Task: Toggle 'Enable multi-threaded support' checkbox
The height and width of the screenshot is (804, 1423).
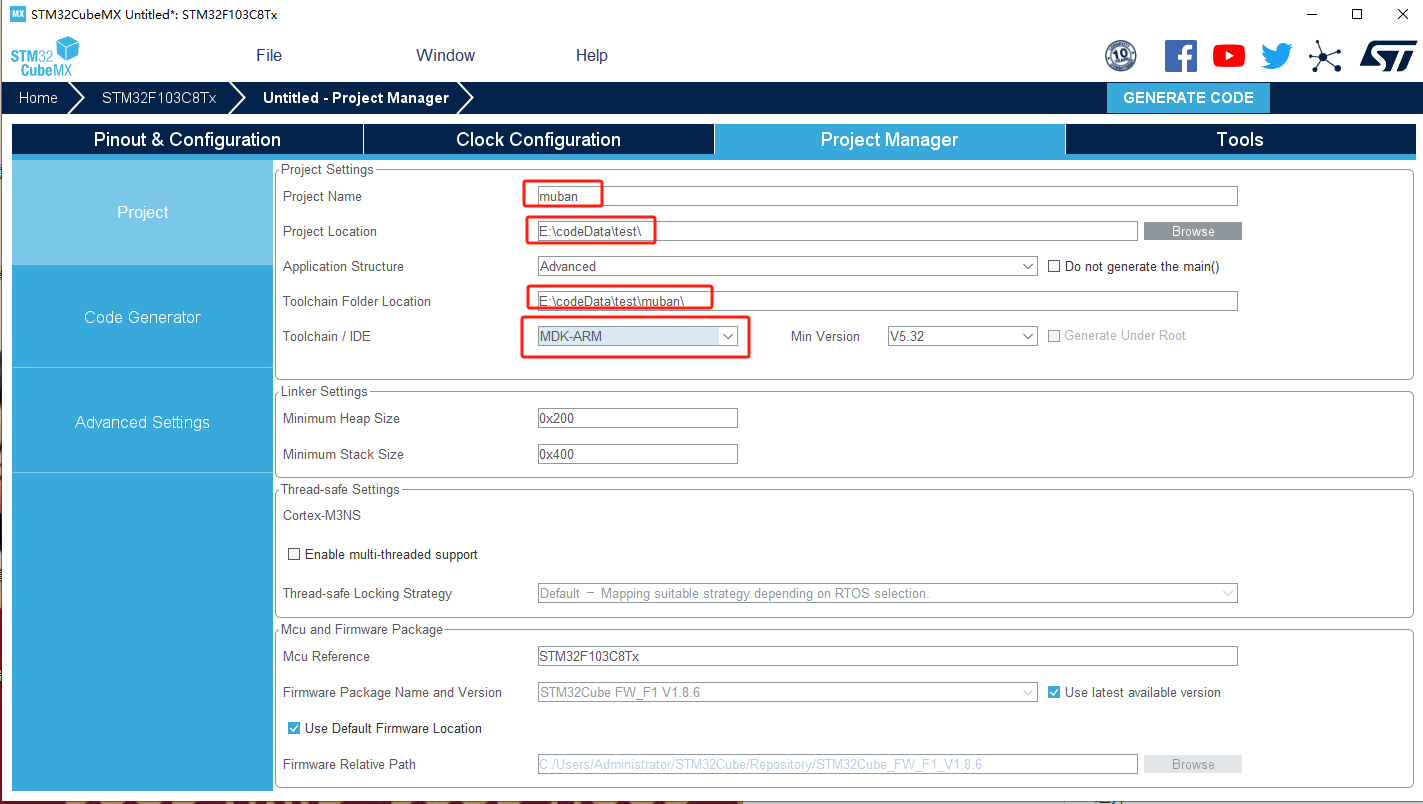Action: [294, 554]
